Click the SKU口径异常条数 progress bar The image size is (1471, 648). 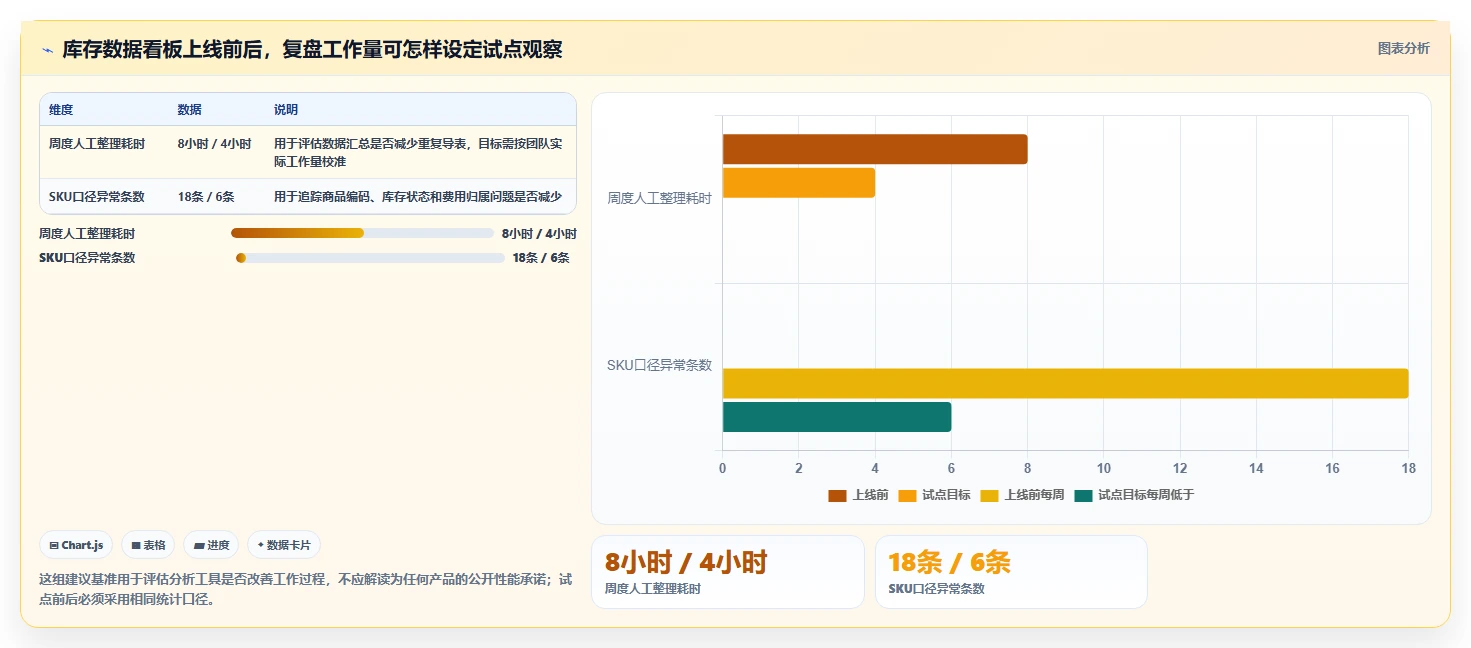pos(370,258)
